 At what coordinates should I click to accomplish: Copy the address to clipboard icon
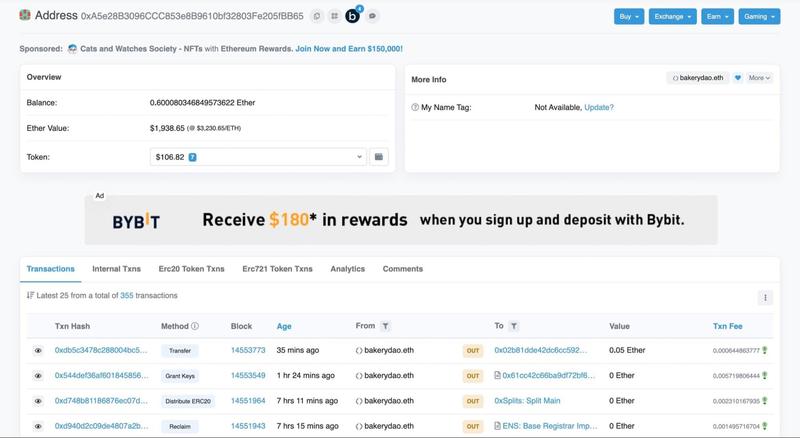point(317,16)
